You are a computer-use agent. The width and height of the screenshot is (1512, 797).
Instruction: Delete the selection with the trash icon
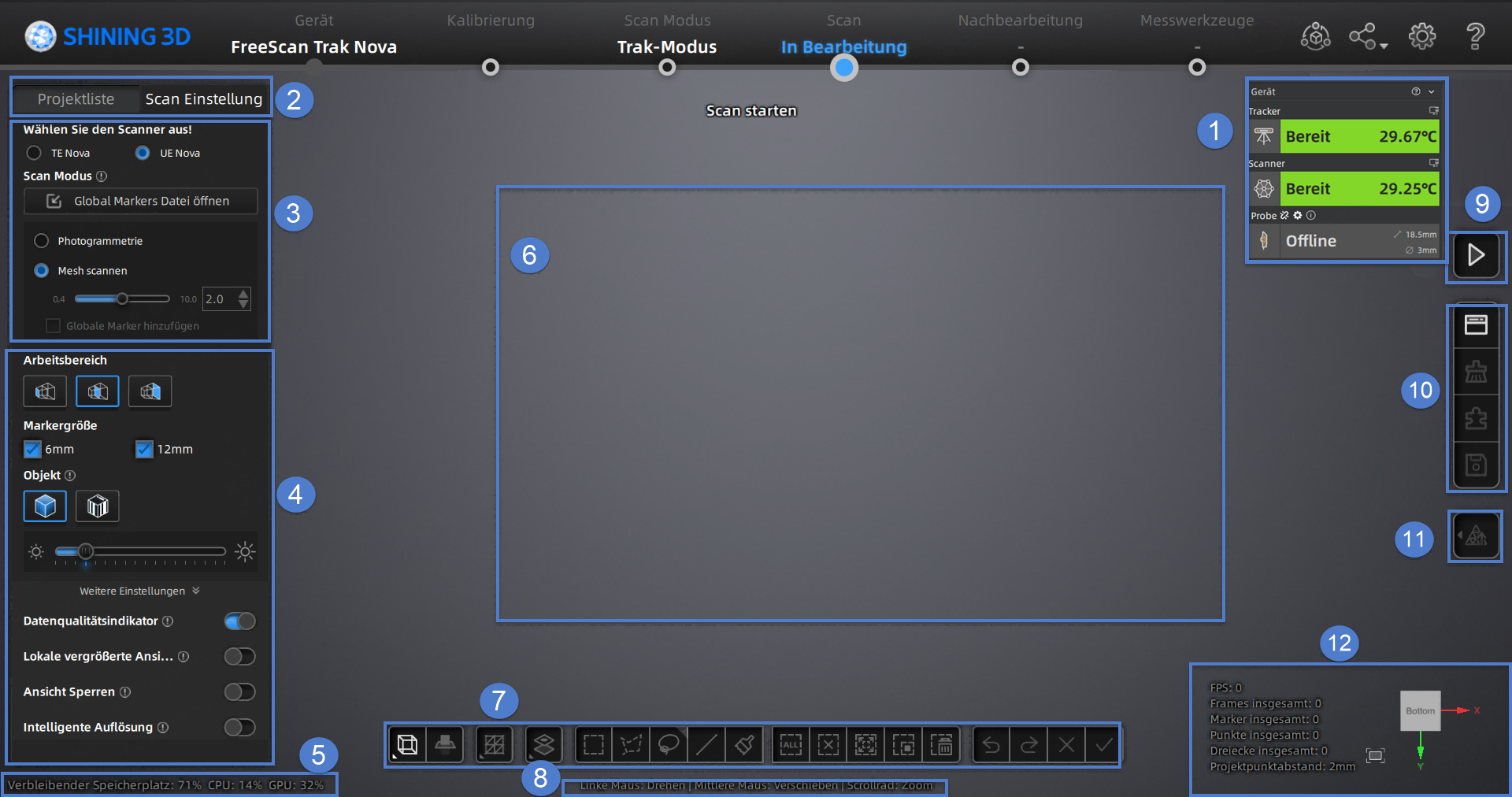(x=941, y=744)
